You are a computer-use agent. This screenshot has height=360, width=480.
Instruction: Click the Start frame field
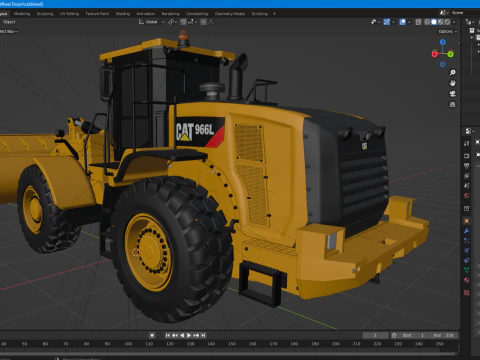click(413, 335)
